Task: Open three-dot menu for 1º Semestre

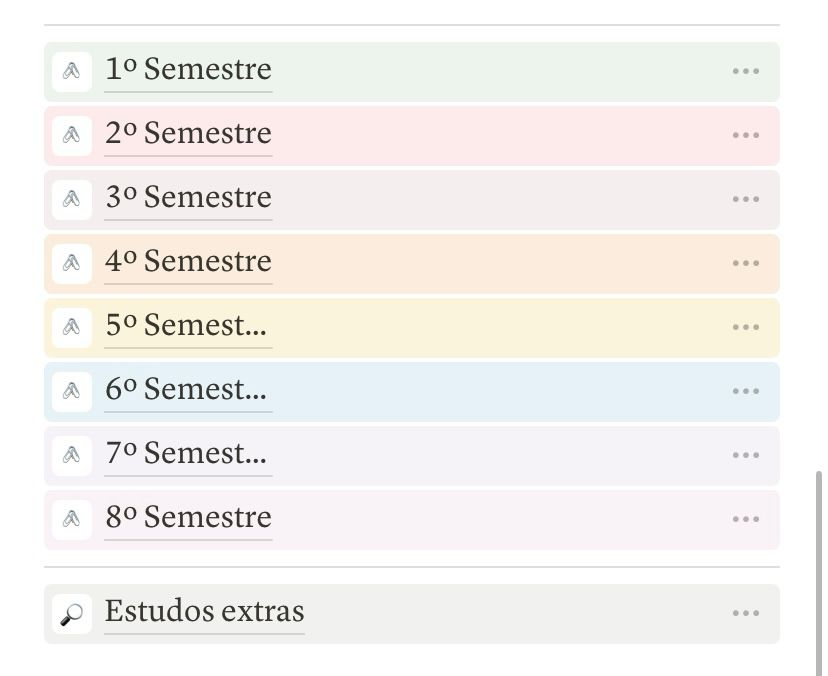Action: [x=746, y=71]
